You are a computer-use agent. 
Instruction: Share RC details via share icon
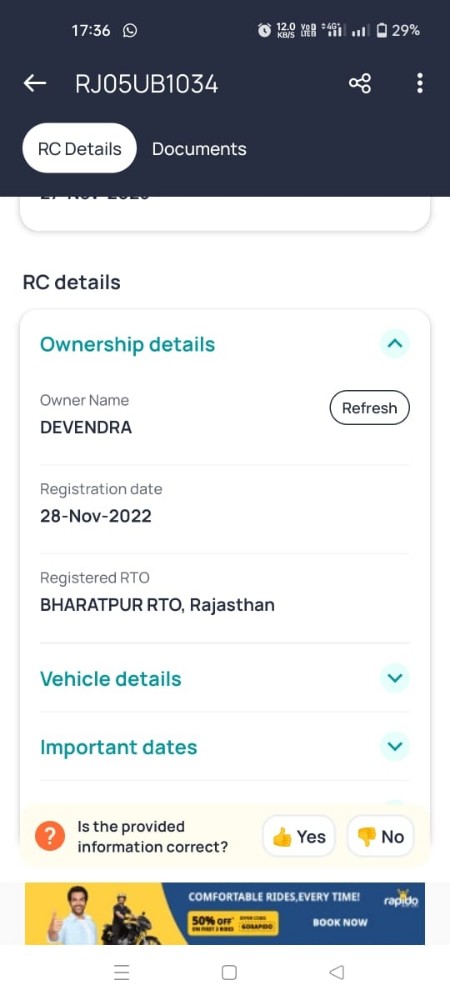pos(359,84)
